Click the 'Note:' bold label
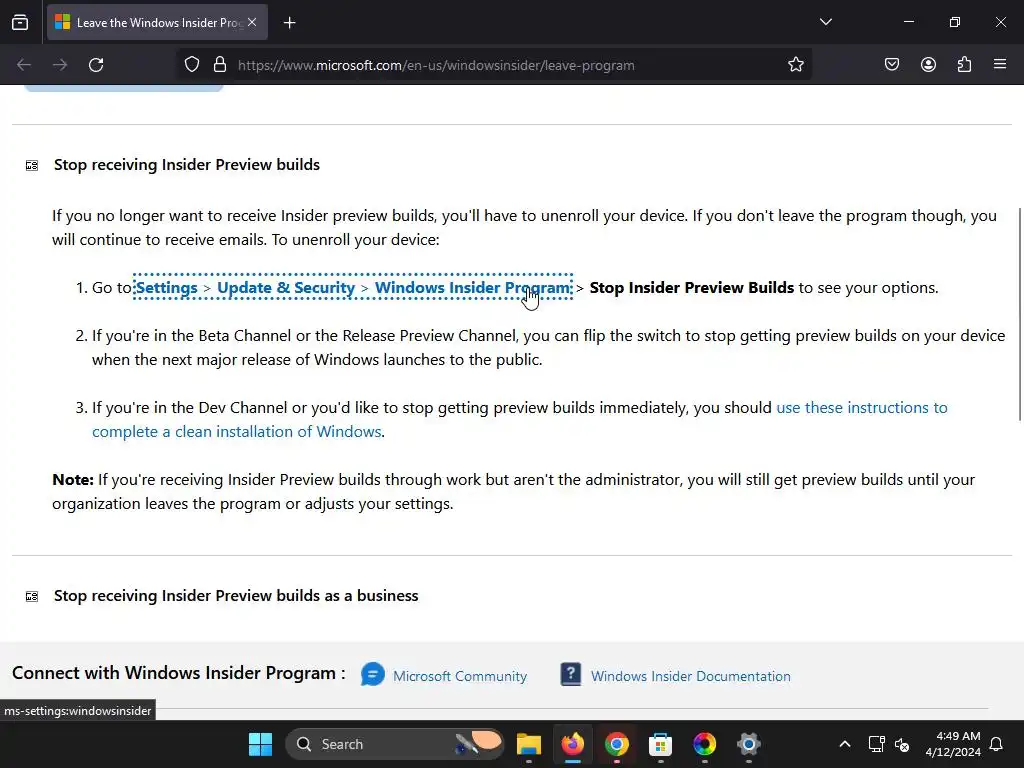The width and height of the screenshot is (1024, 768). (x=73, y=479)
